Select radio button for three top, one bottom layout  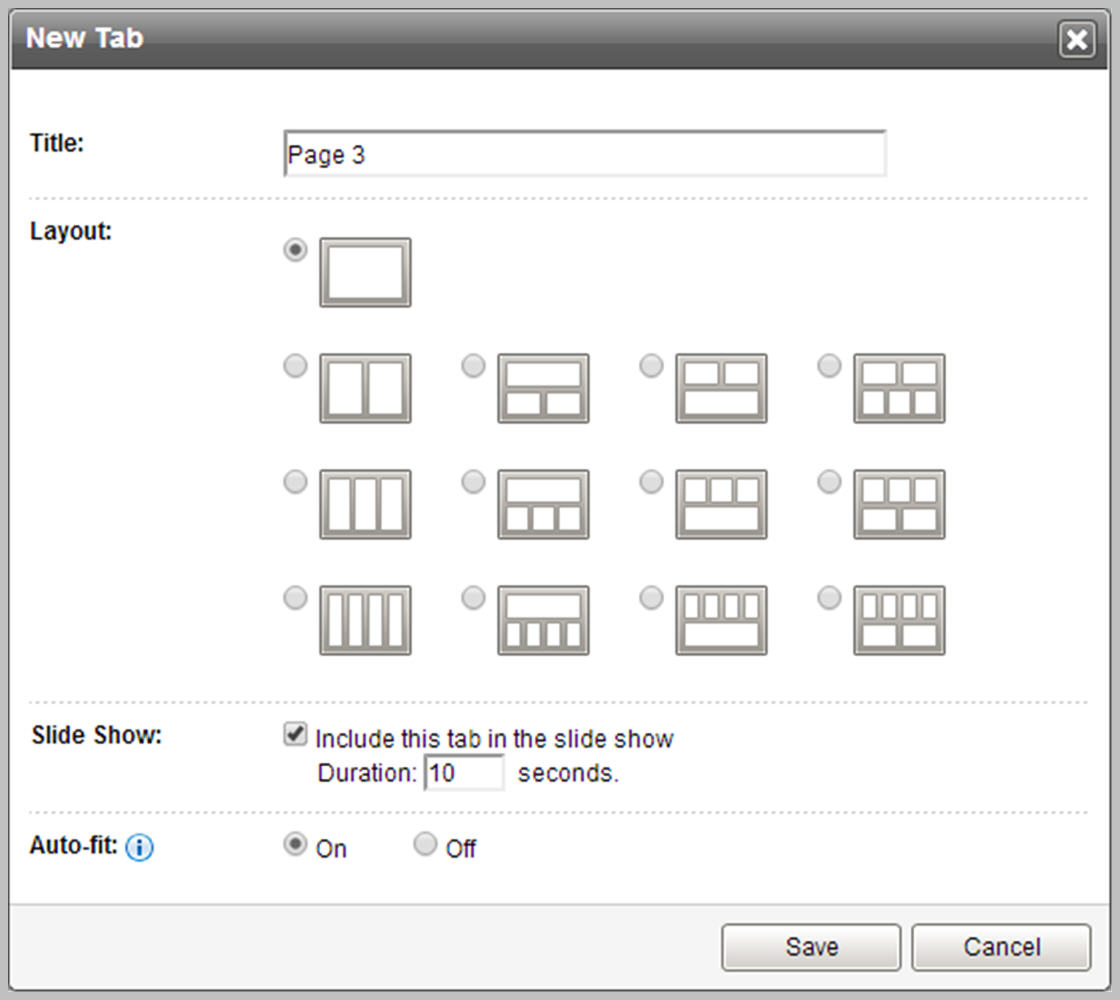tap(651, 483)
